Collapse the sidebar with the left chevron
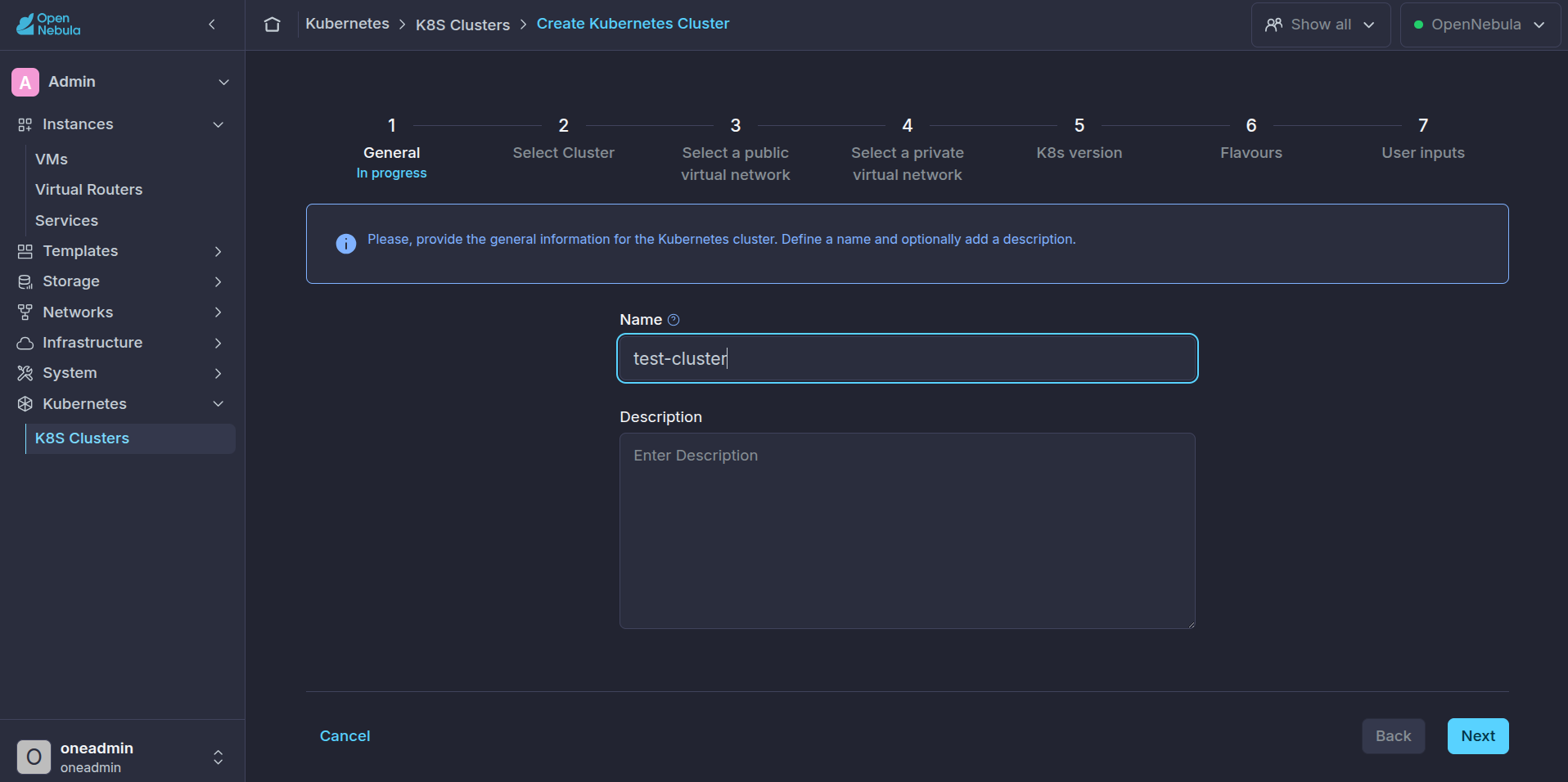Screen dimensions: 1568x782 pos(212,25)
